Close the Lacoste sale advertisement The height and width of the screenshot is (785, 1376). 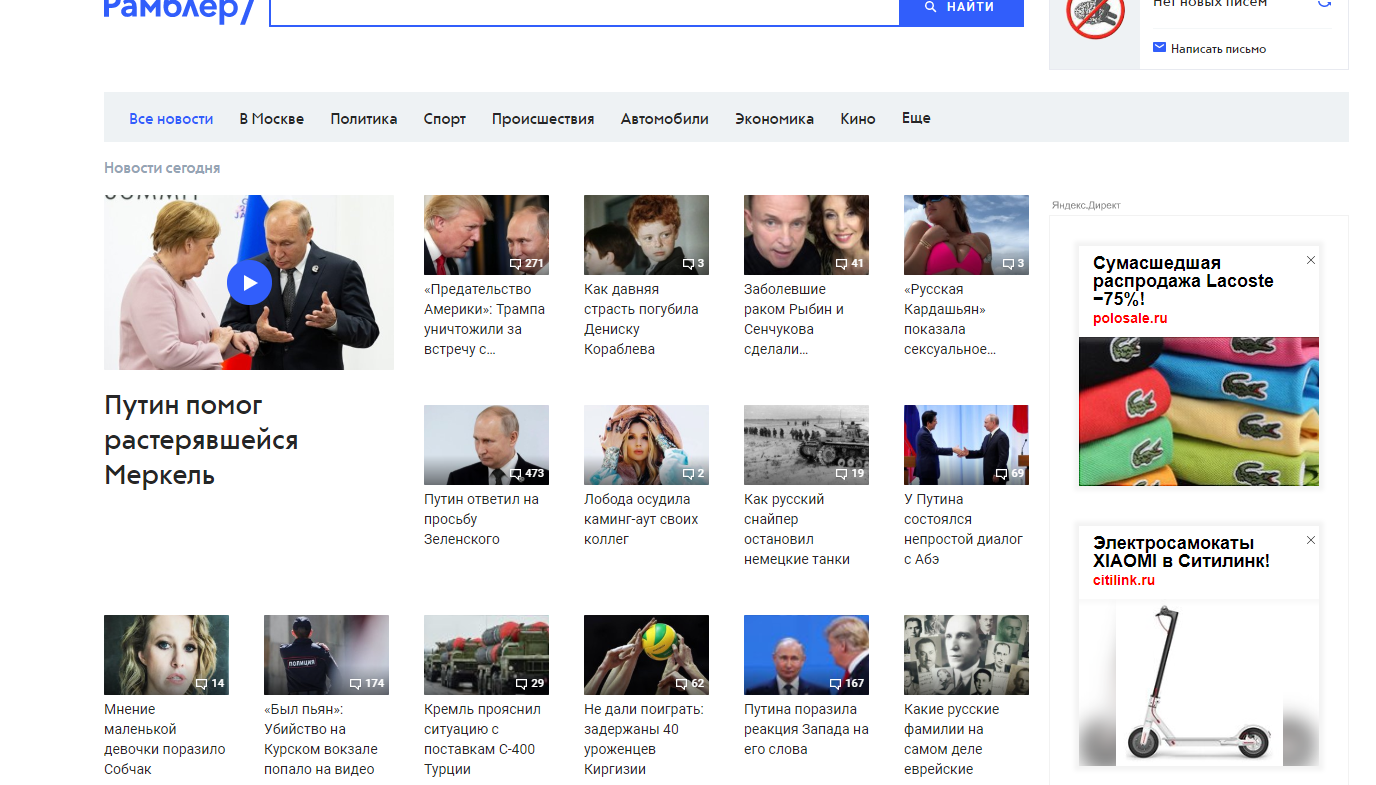(x=1311, y=260)
